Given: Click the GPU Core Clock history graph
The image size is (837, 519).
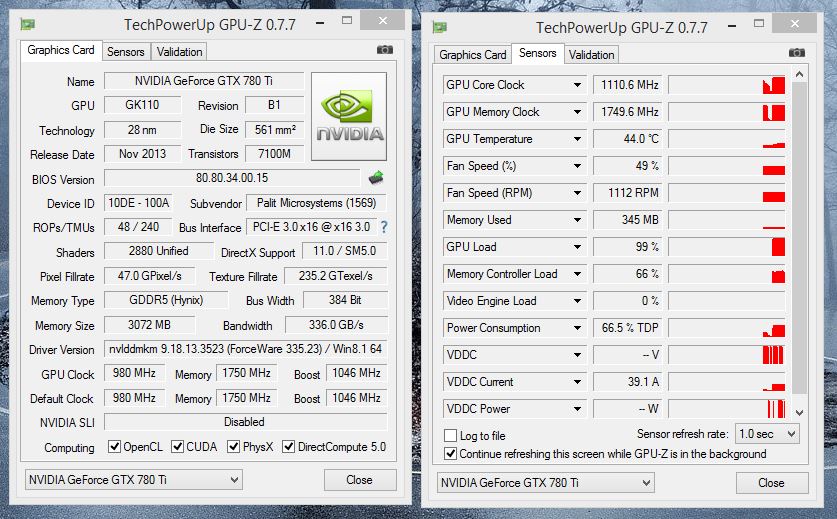Looking at the screenshot, I should (727, 85).
